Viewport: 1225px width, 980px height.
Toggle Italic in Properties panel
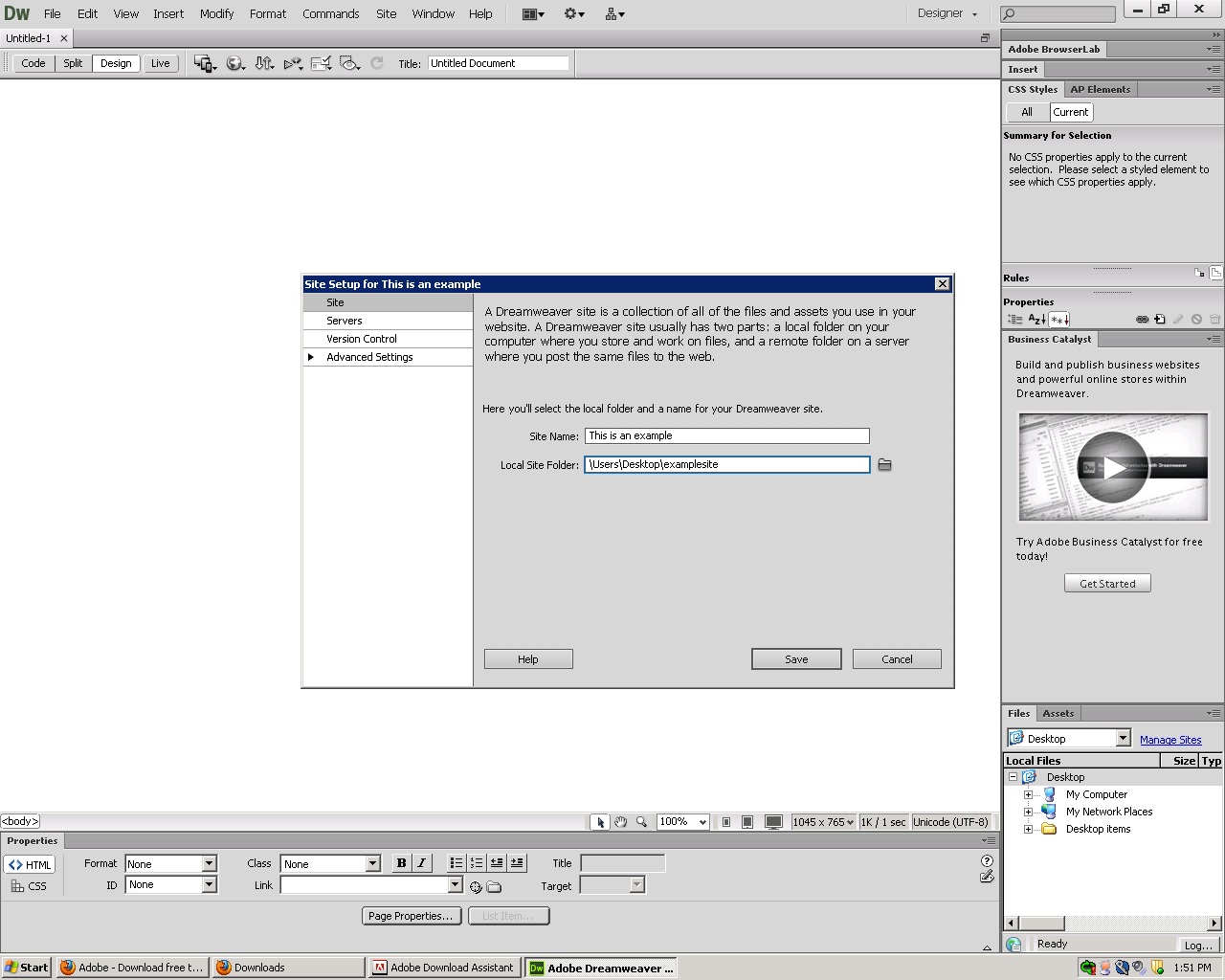(x=421, y=863)
